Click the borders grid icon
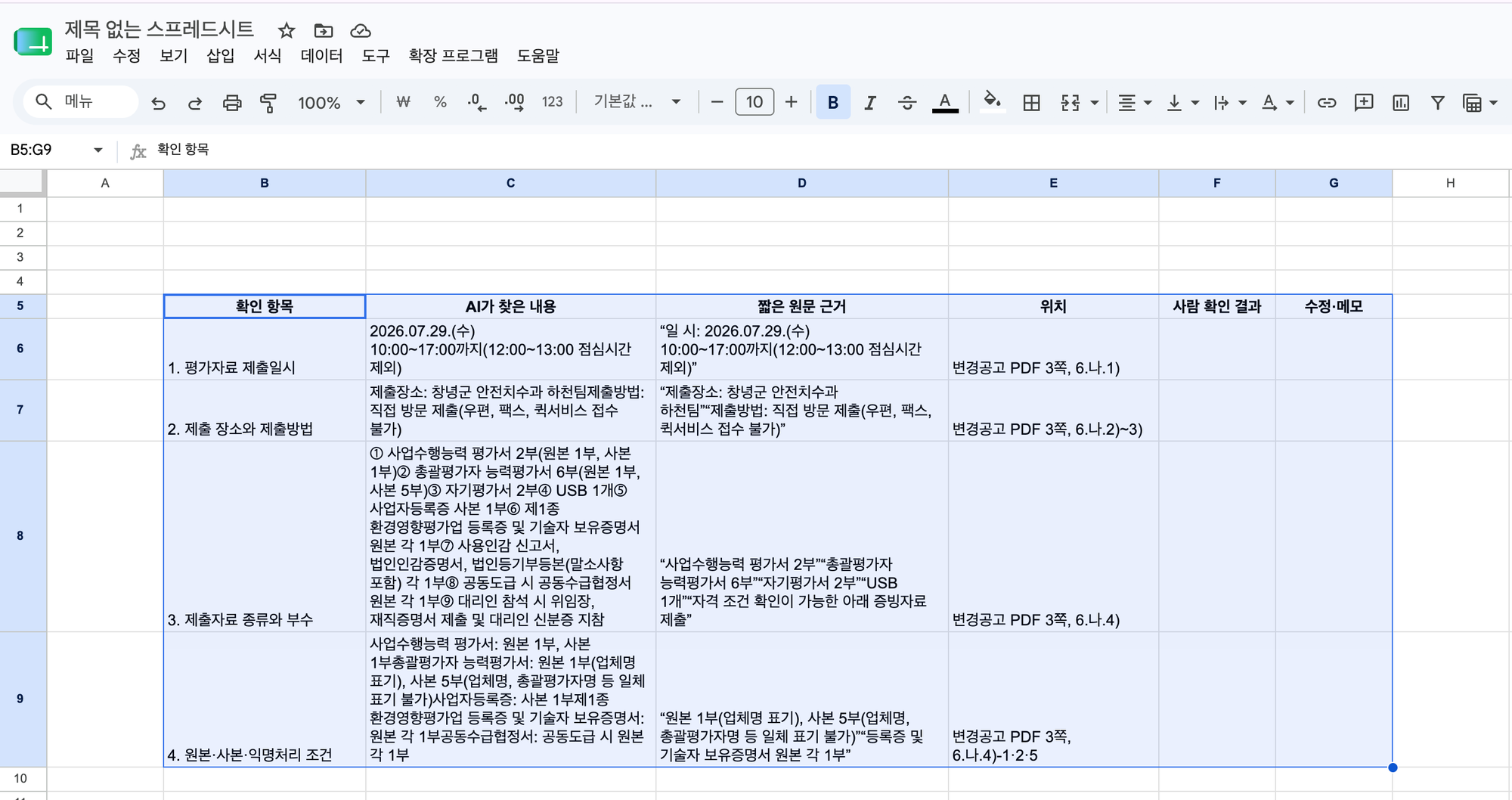 pyautogui.click(x=1031, y=103)
